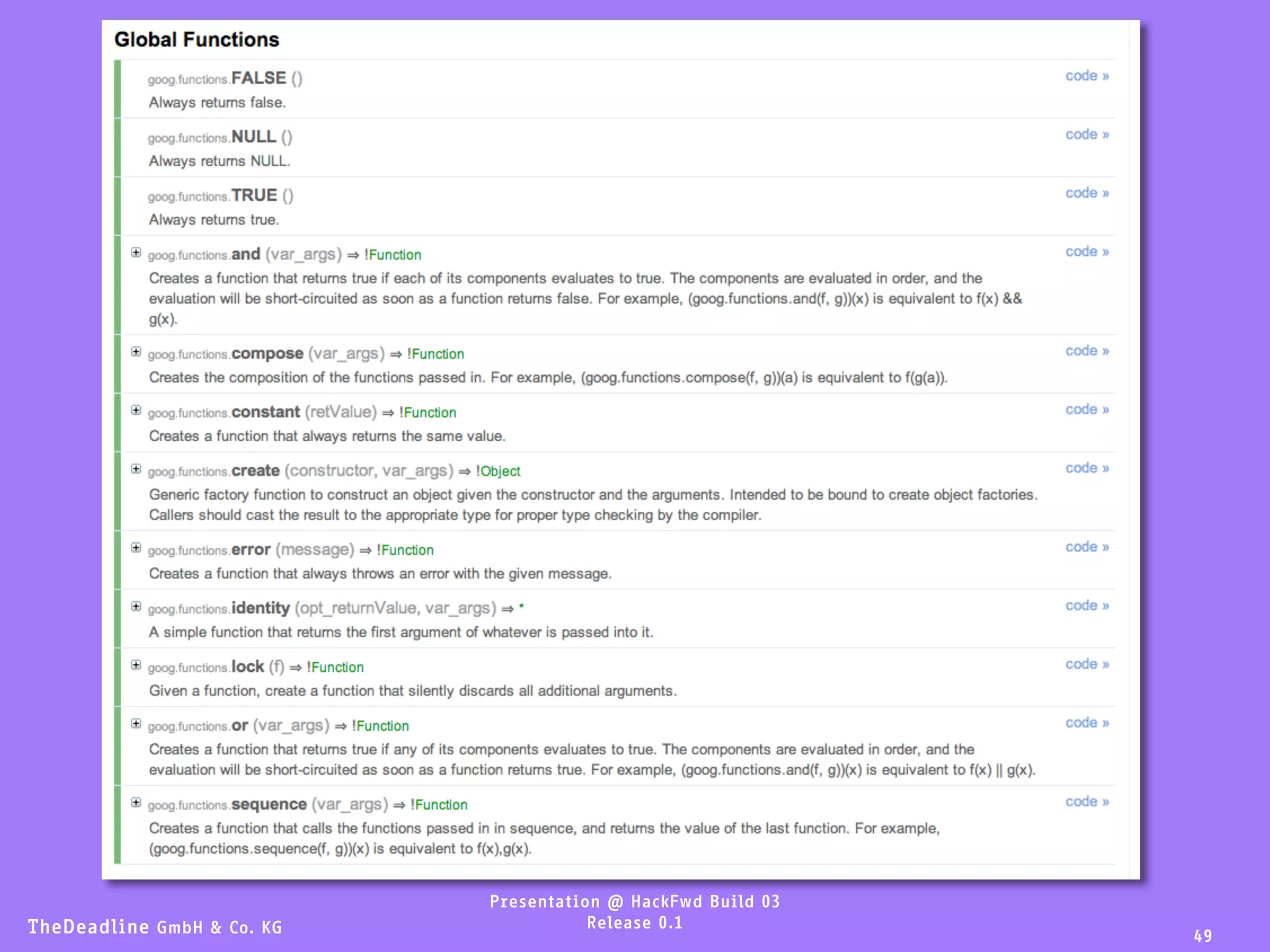Open code link for FALSE function
Viewport: 1270px width, 952px height.
tap(1087, 76)
